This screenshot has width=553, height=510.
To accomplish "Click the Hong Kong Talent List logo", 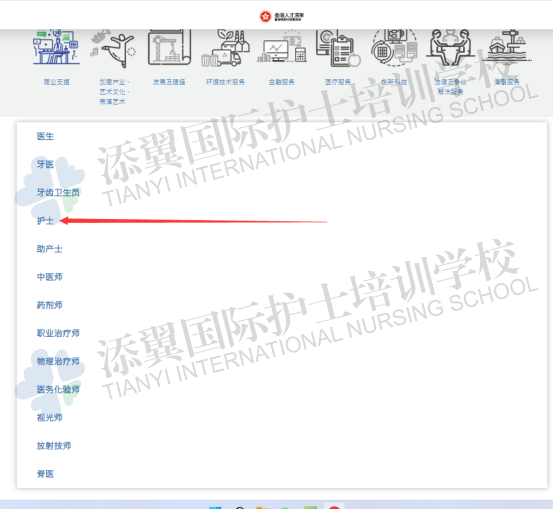I will tap(281, 16).
